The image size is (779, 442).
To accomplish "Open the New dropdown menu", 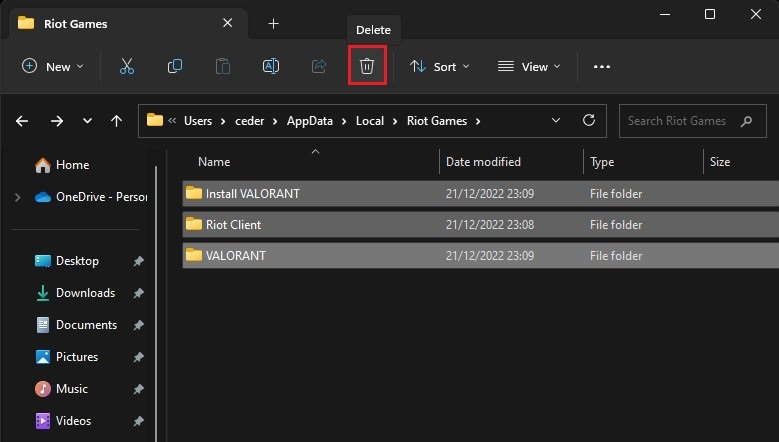I will [x=52, y=67].
